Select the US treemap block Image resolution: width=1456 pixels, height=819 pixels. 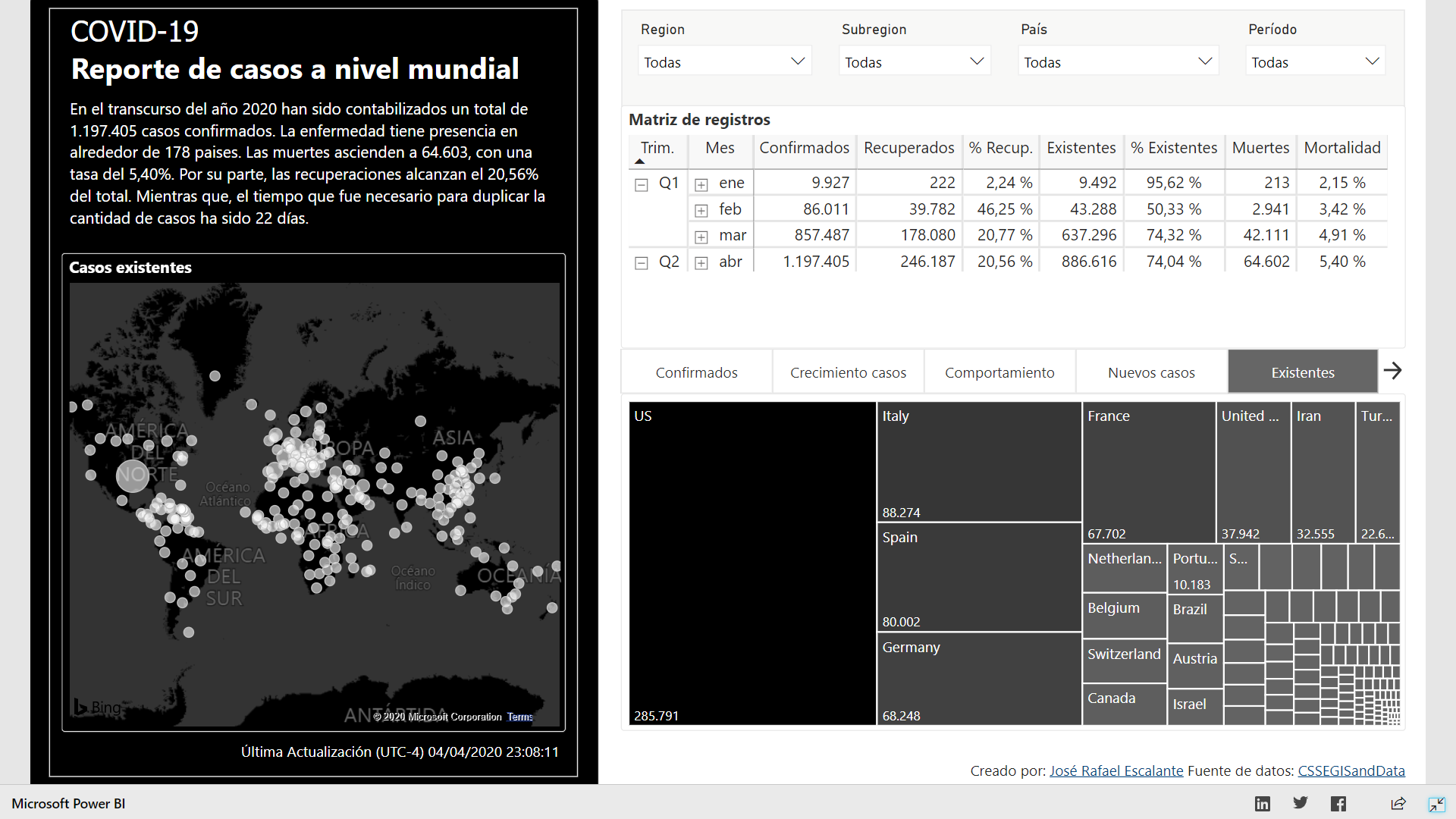click(752, 563)
